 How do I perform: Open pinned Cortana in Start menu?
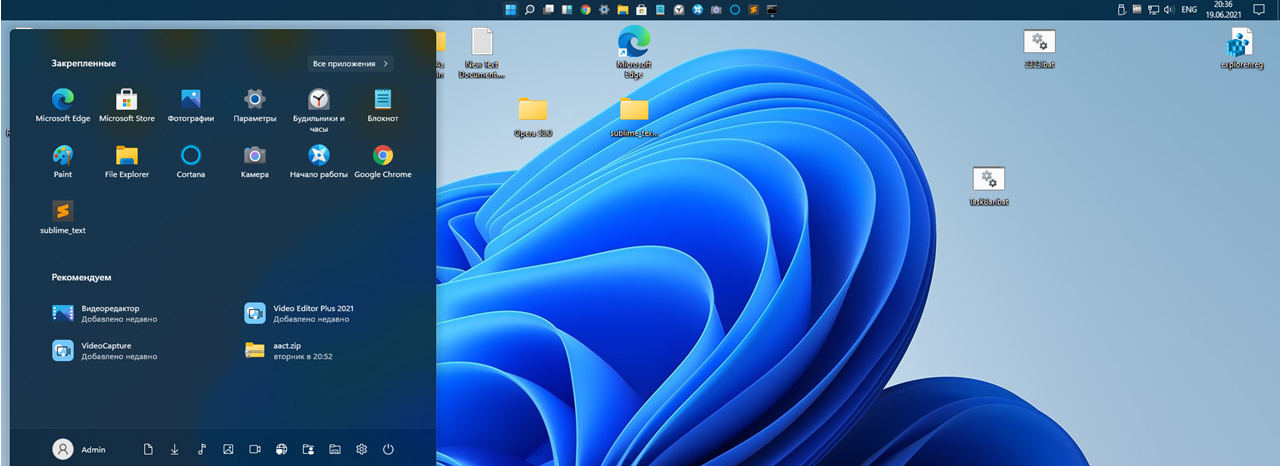tap(191, 161)
